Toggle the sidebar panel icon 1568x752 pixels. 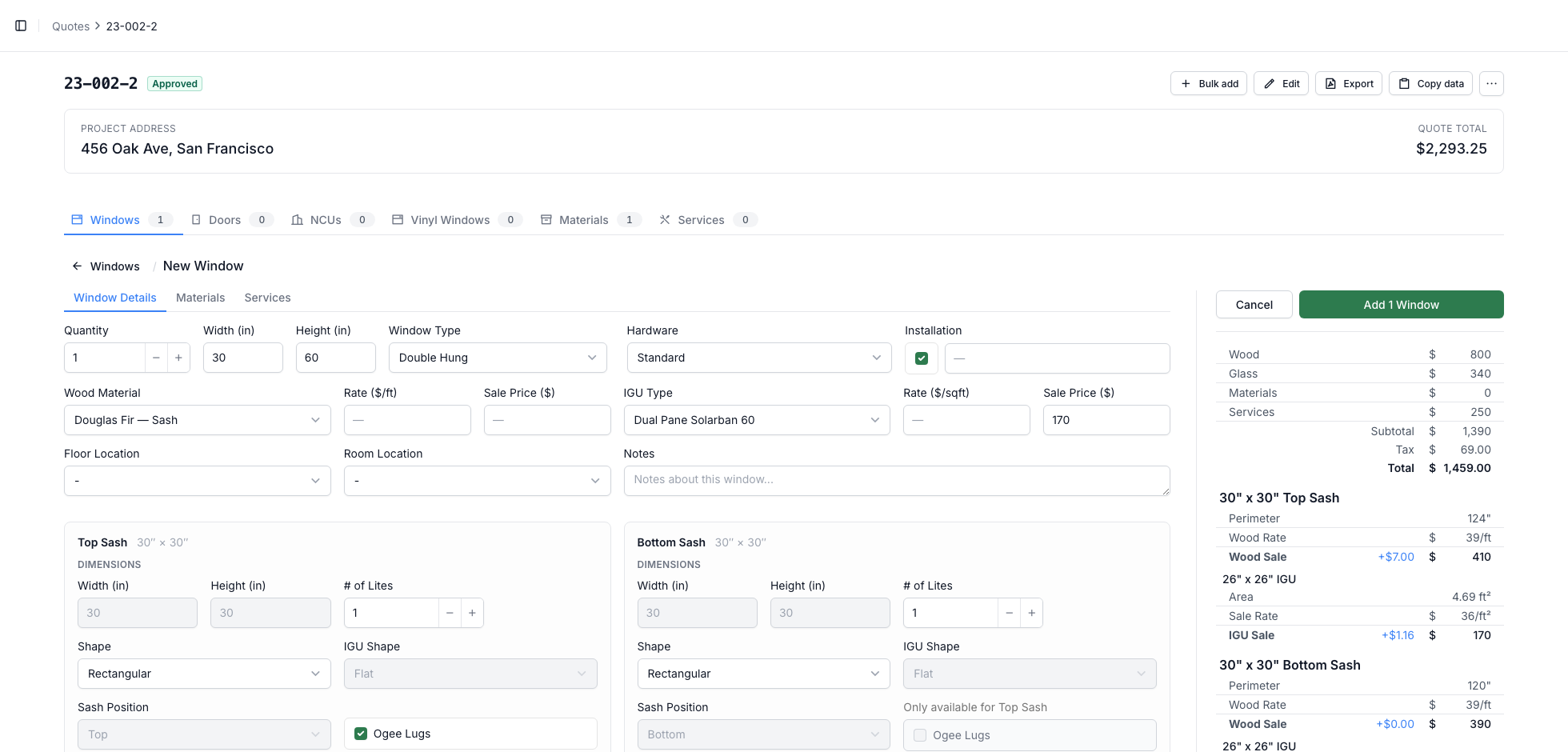click(21, 26)
